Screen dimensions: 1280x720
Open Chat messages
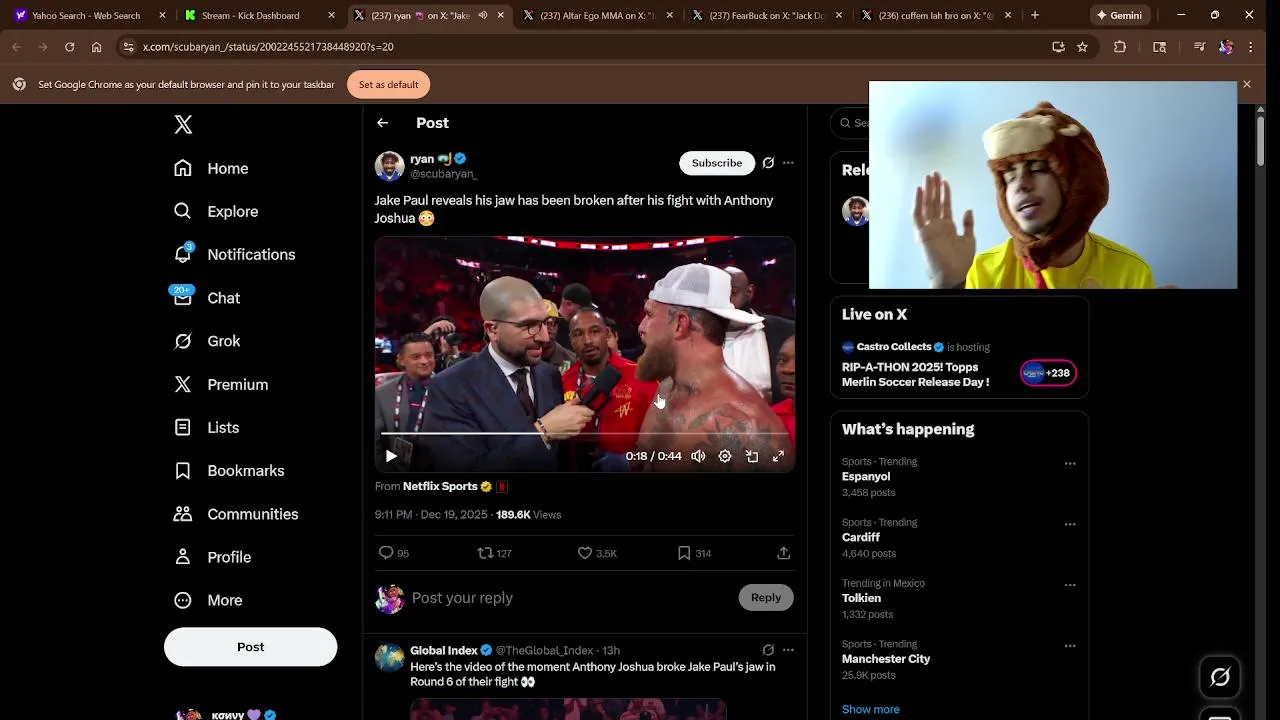207,298
